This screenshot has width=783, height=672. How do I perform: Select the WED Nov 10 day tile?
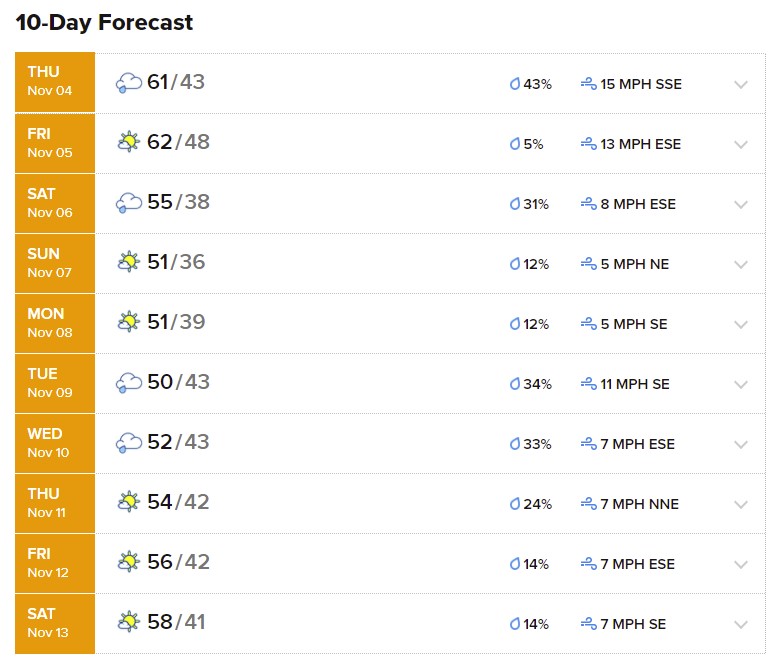(x=55, y=443)
